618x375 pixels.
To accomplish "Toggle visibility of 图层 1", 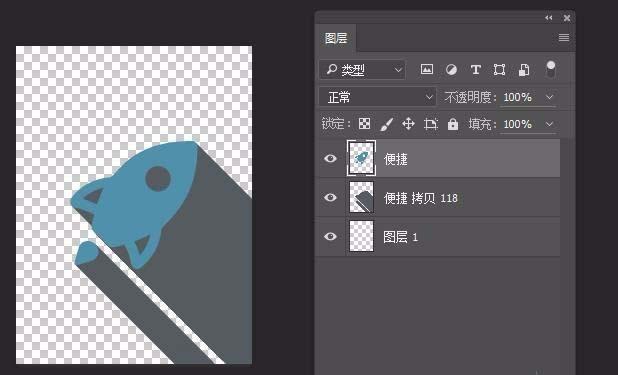I will point(330,236).
